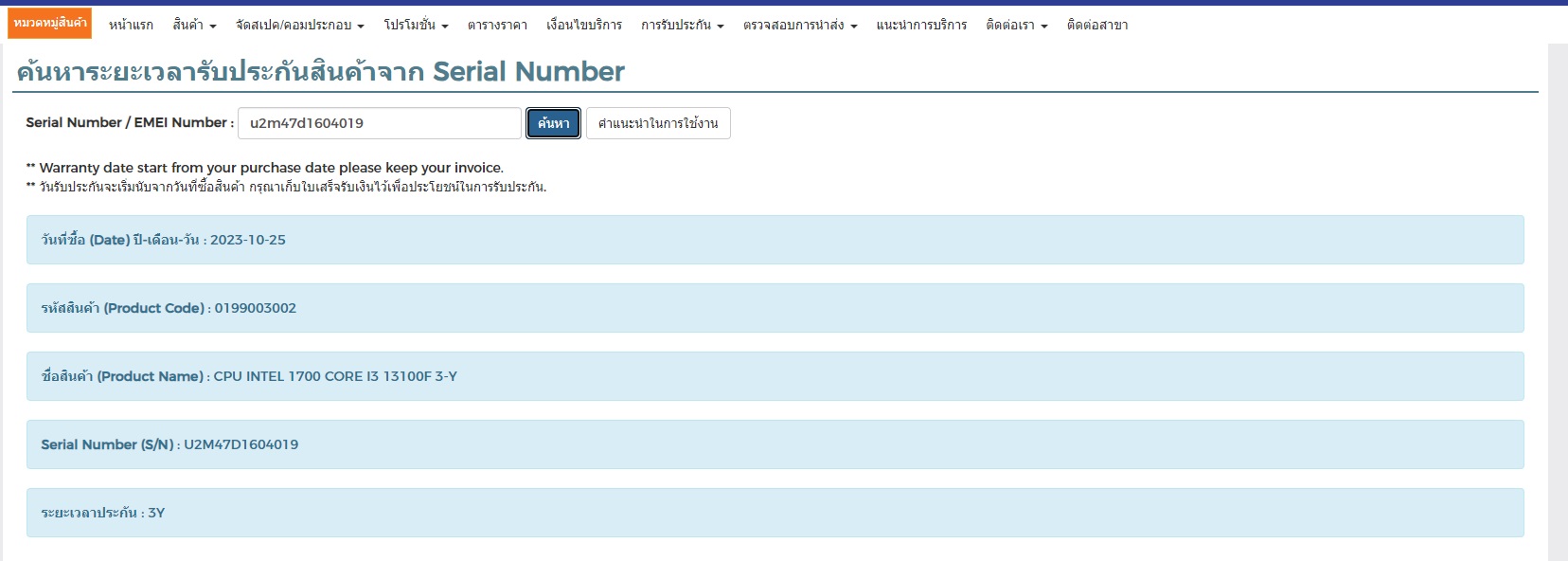The width and height of the screenshot is (1568, 561).
Task: Click the orange หมวดหมู่สินค้า category button
Action: (x=49, y=24)
